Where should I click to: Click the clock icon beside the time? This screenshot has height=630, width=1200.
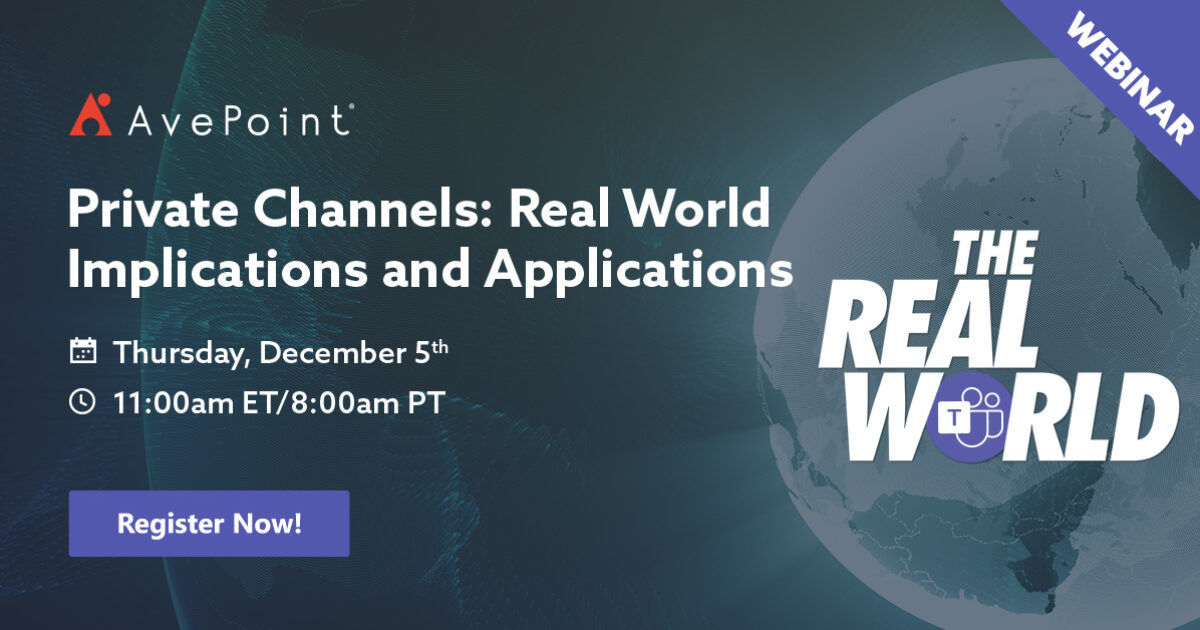coord(83,399)
